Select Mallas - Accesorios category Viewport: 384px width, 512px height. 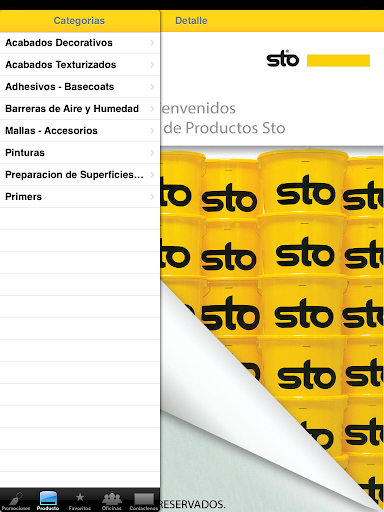[80, 131]
